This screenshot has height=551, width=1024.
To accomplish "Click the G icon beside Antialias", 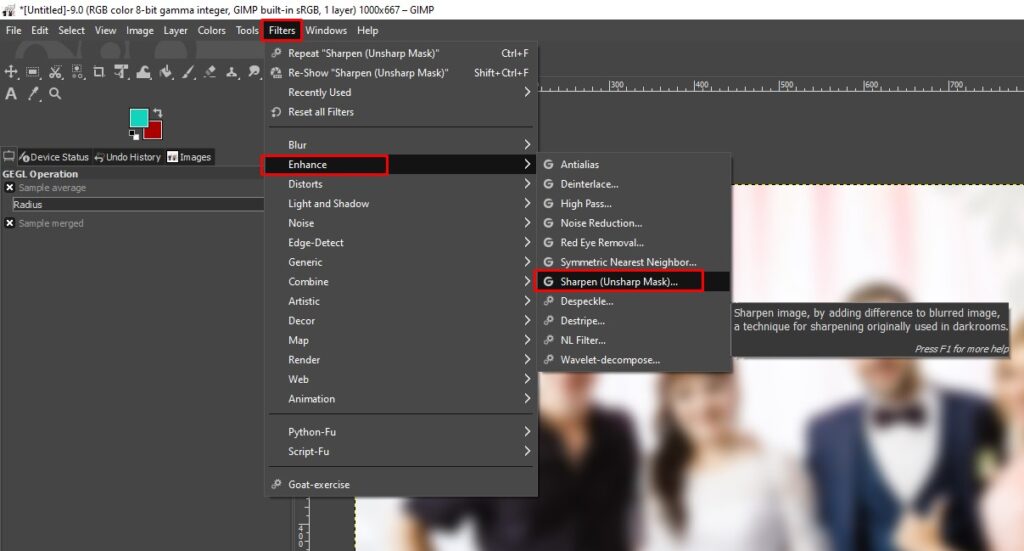I will [549, 165].
